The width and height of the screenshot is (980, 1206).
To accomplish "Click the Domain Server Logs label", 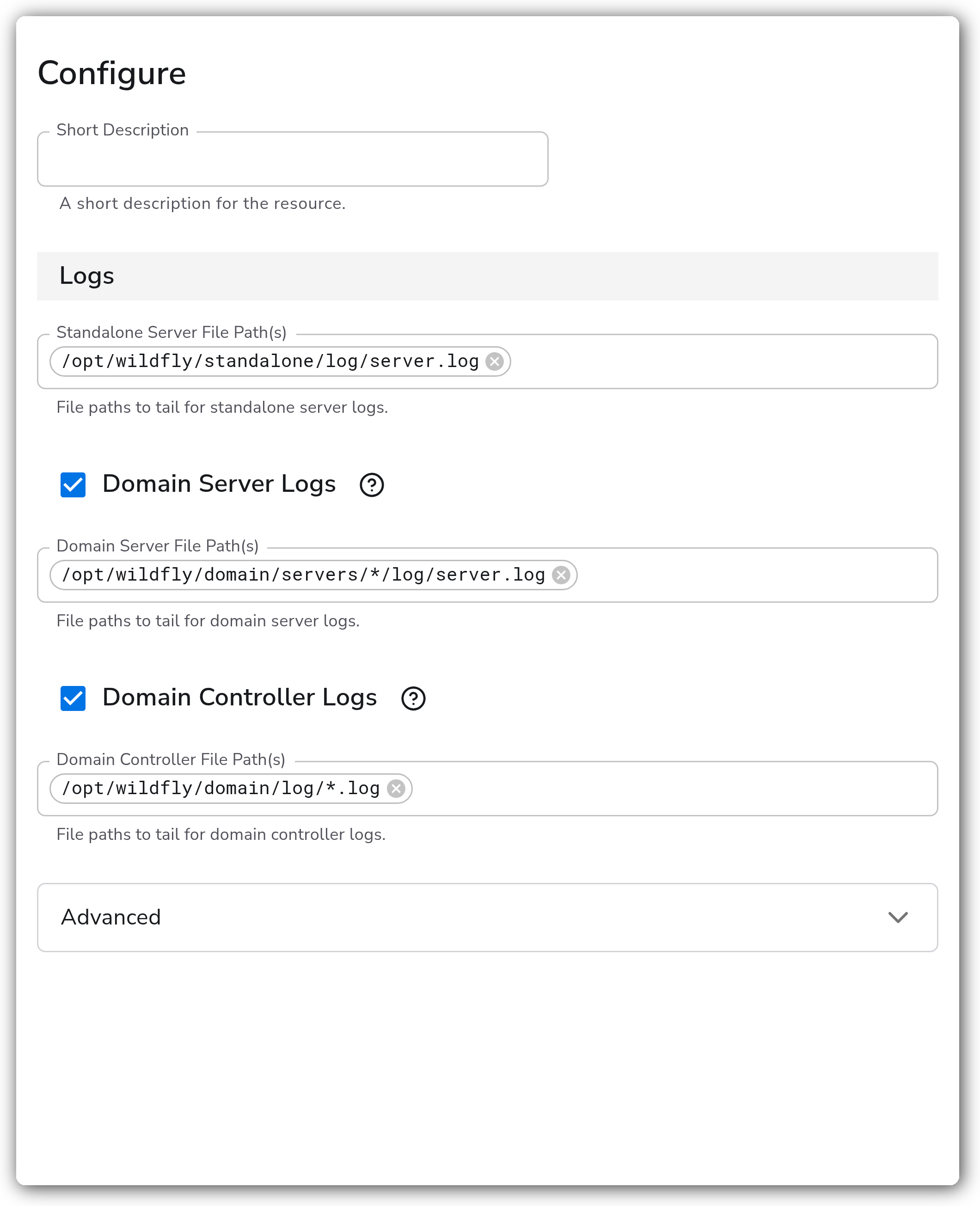I will 219,484.
